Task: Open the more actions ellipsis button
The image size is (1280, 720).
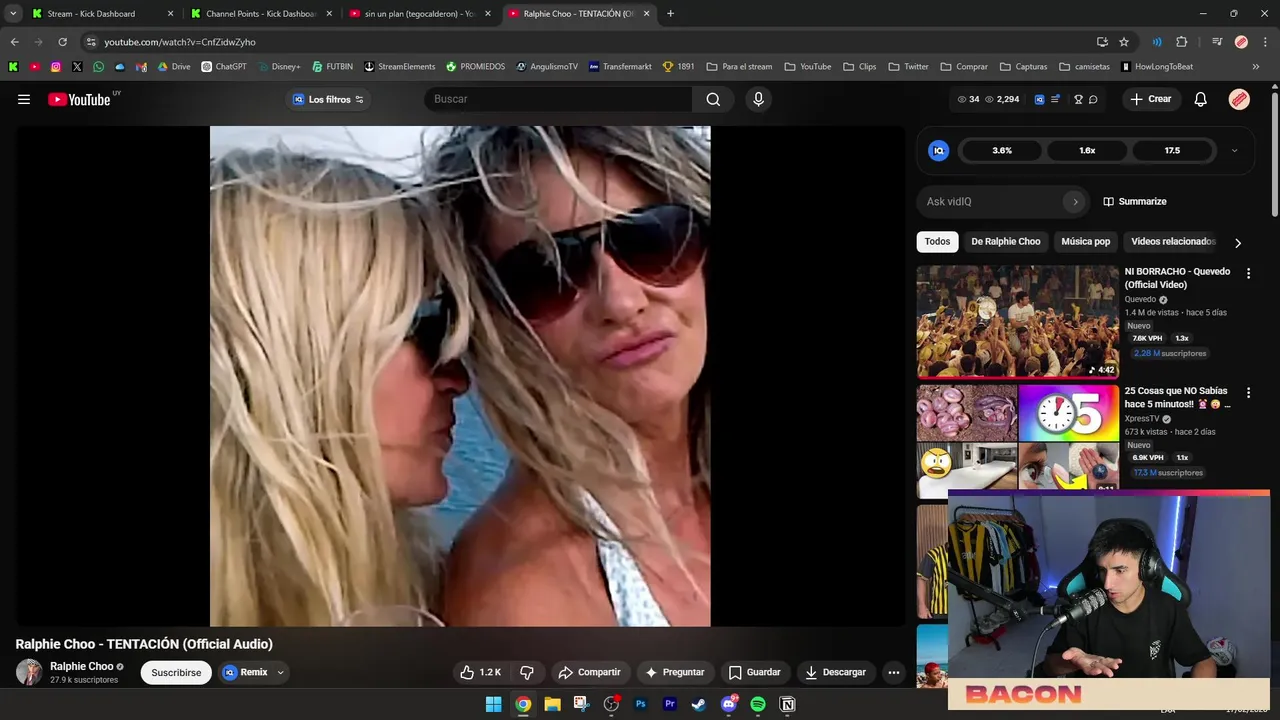Action: [894, 672]
